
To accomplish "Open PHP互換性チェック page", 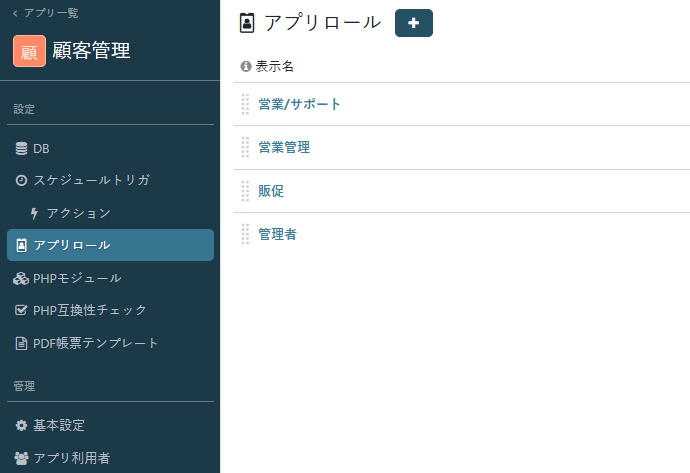I will pos(89,310).
